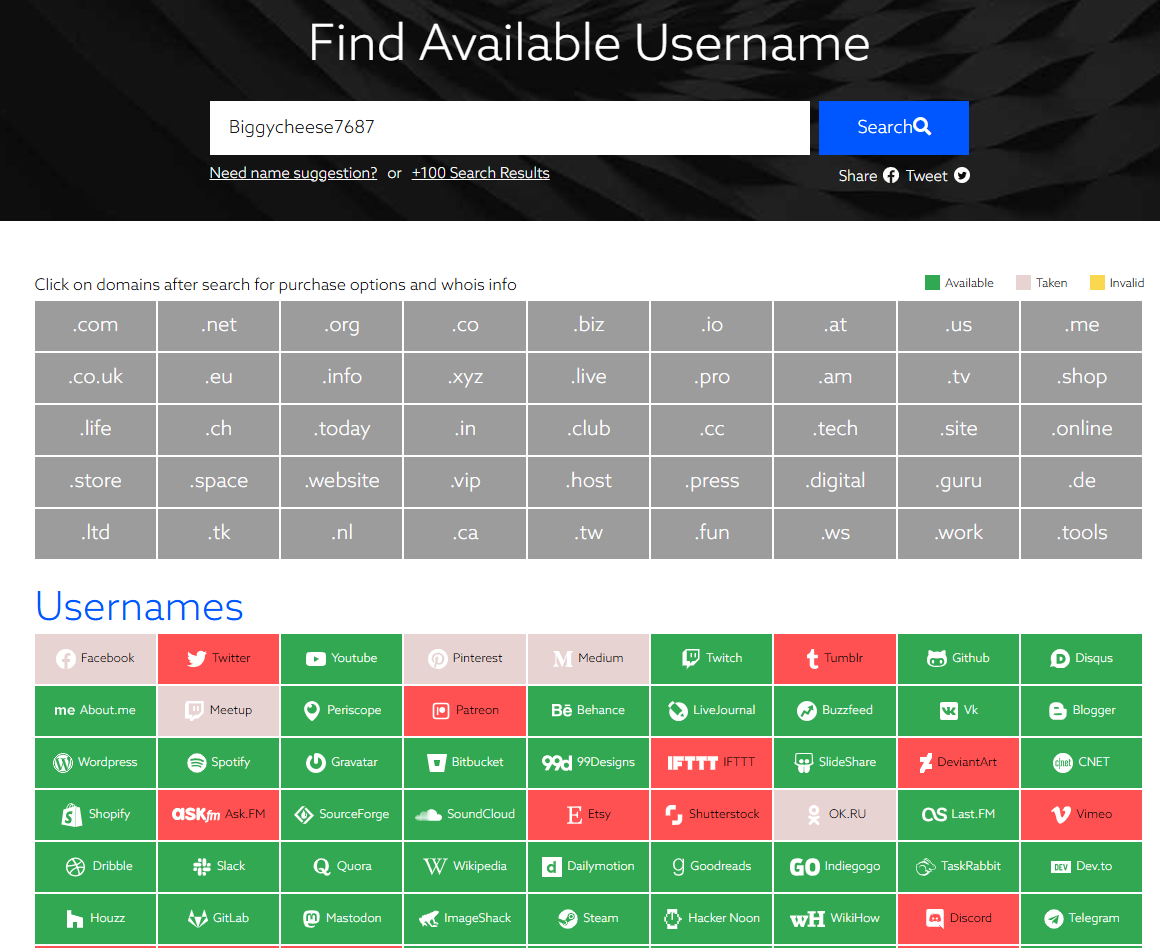Open the .digital domain tile

point(835,481)
